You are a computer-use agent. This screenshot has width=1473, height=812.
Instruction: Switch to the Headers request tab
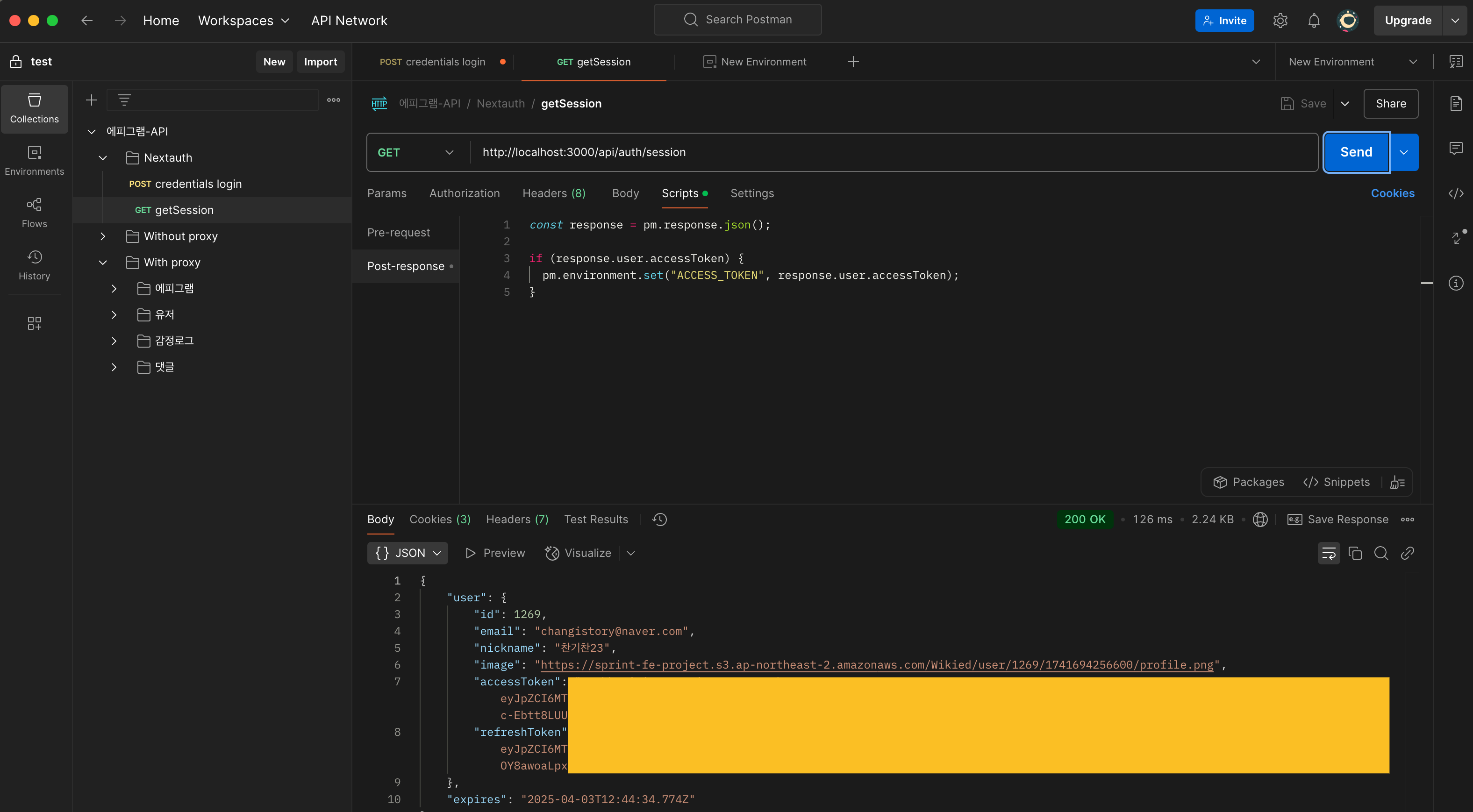point(553,193)
